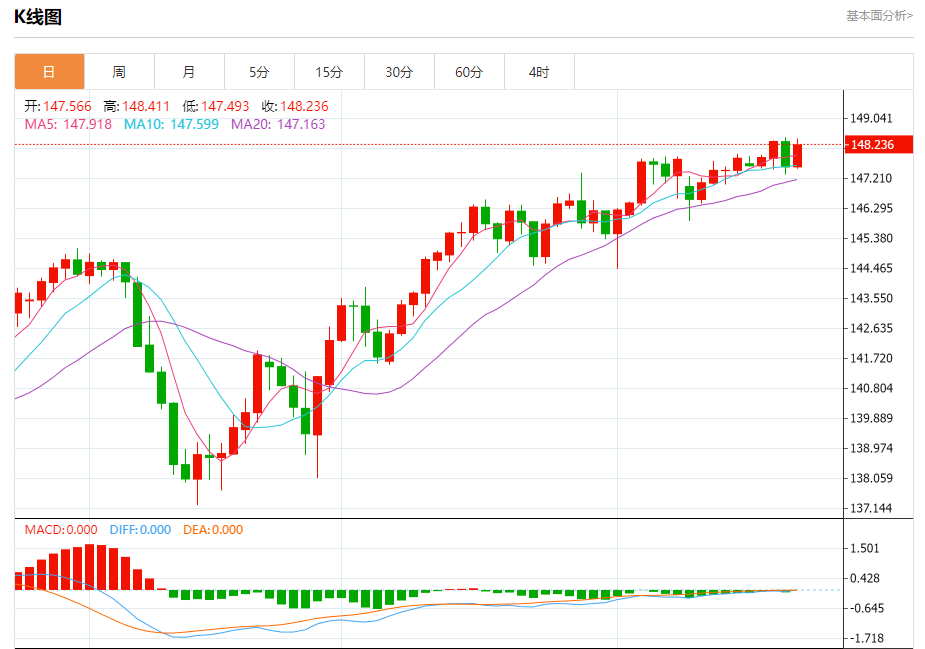Click the MA5: 147.918 indicator value
The height and width of the screenshot is (649, 925).
68,124
